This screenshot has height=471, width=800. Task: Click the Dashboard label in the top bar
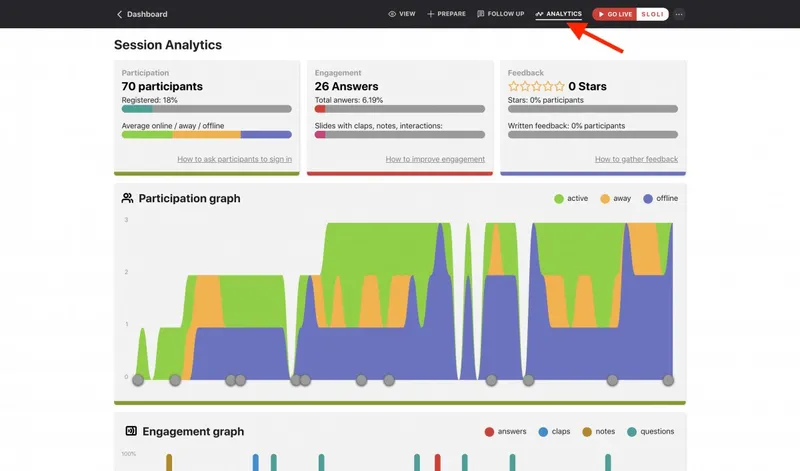coord(147,14)
